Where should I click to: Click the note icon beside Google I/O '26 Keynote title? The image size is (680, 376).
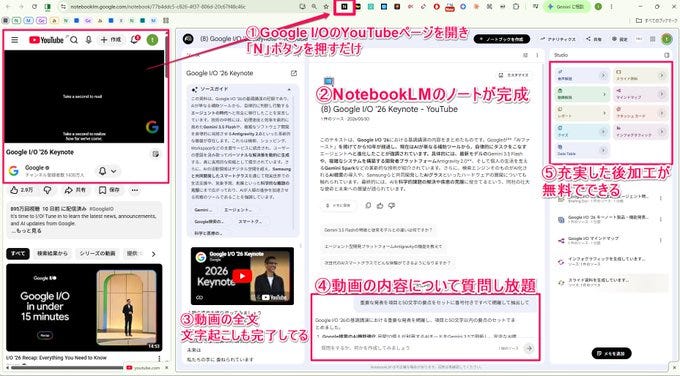click(156, 154)
